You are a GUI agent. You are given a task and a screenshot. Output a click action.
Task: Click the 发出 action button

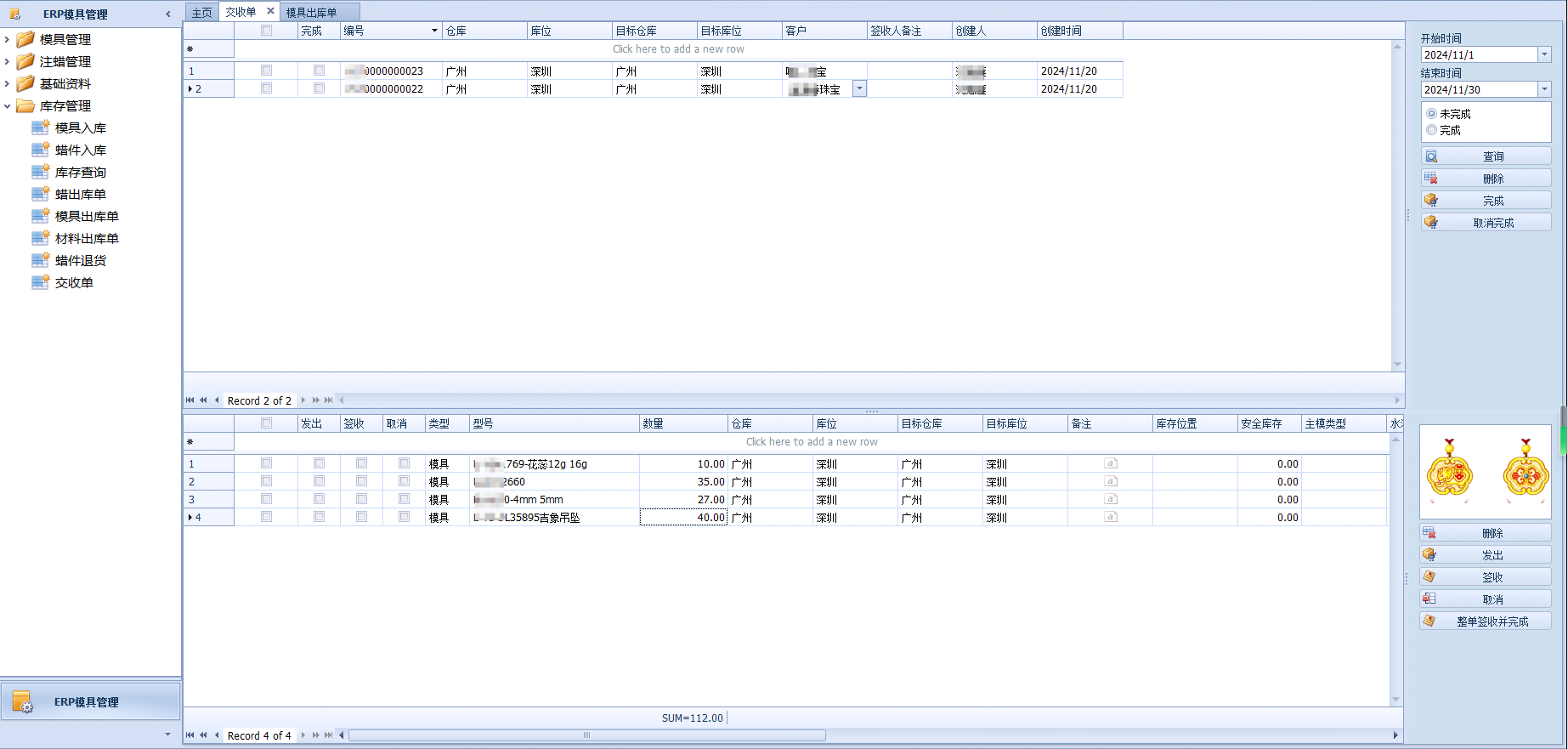tap(1486, 555)
